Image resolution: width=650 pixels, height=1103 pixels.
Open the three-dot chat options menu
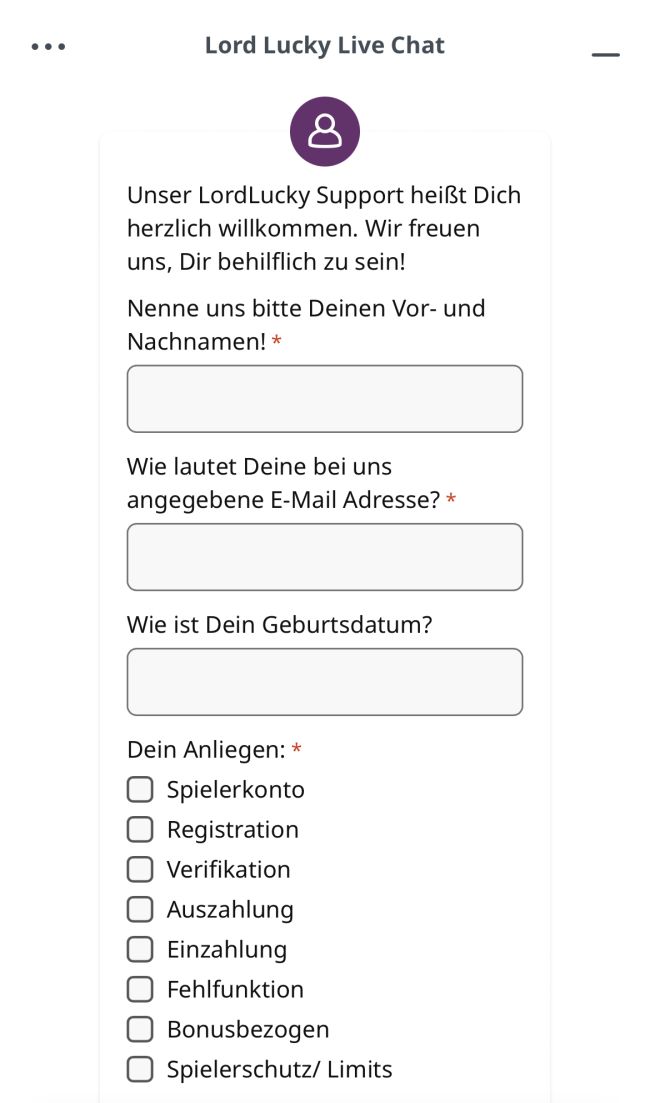point(48,46)
